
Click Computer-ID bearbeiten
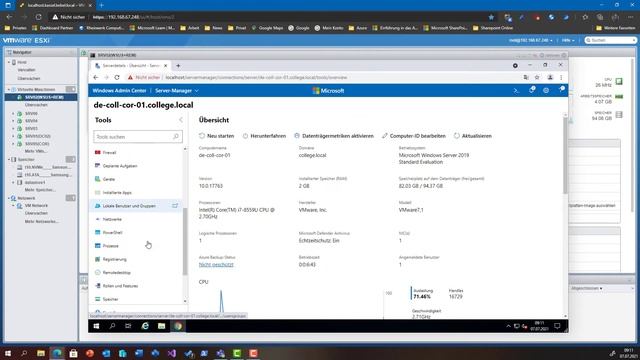click(x=414, y=136)
